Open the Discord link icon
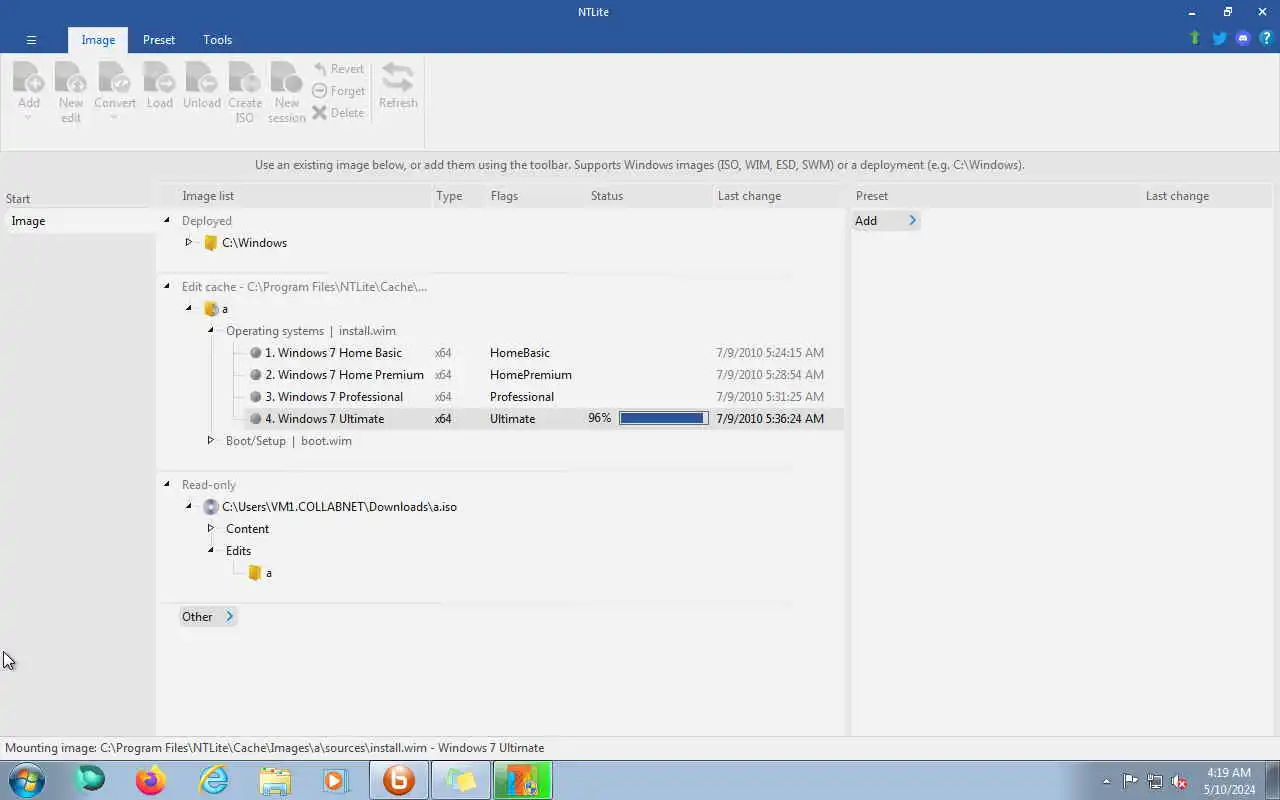This screenshot has height=800, width=1280. 1243,38
